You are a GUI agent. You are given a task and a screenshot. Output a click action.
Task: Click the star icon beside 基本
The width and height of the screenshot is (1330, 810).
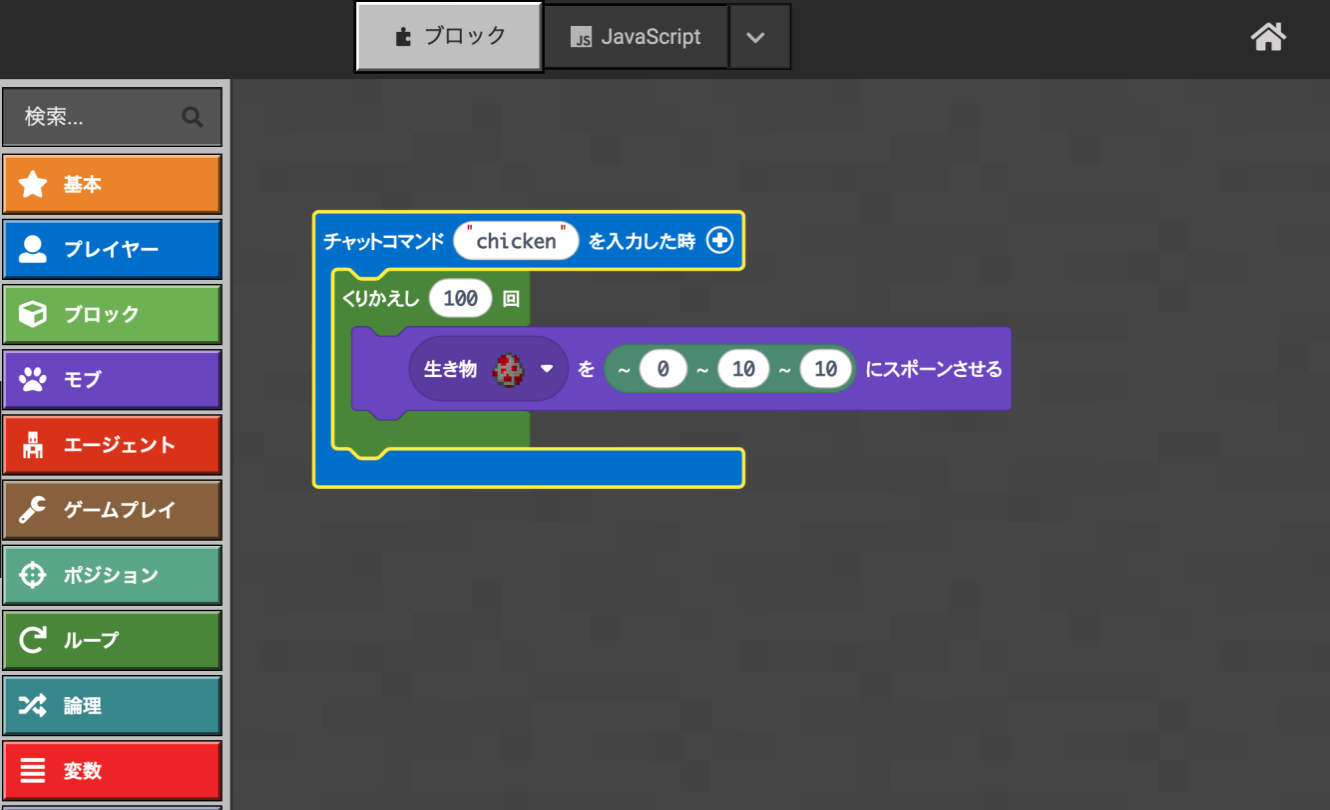pyautogui.click(x=33, y=184)
